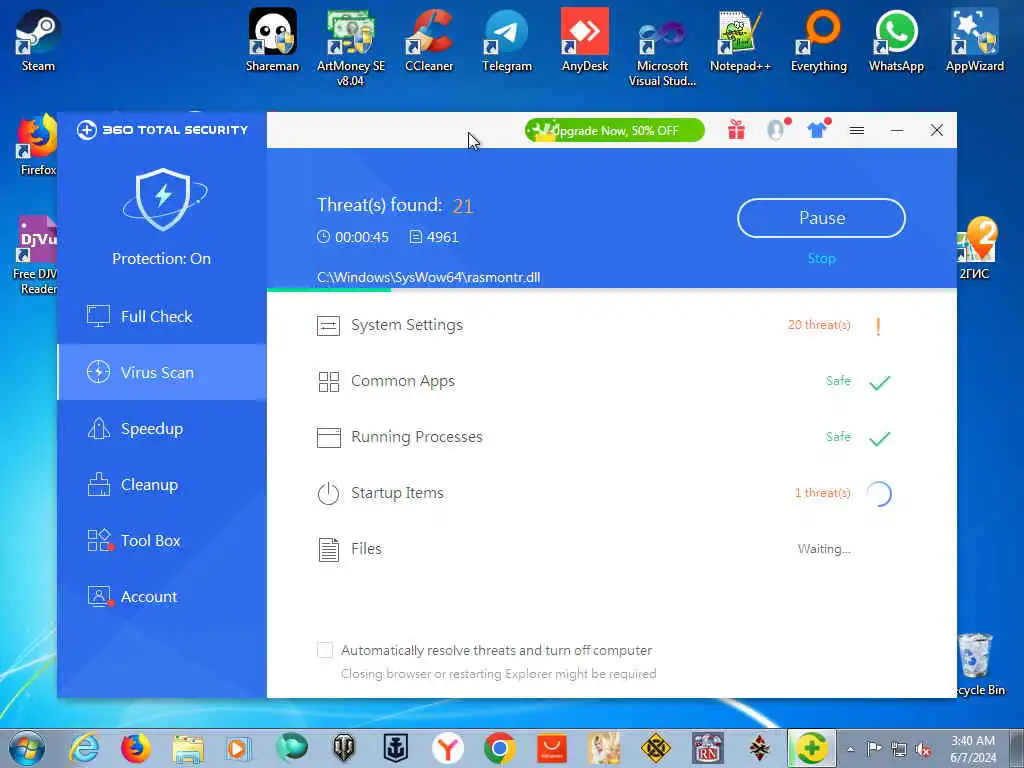The width and height of the screenshot is (1024, 768).
Task: Open Cleanup in sidebar
Action: coord(162,485)
